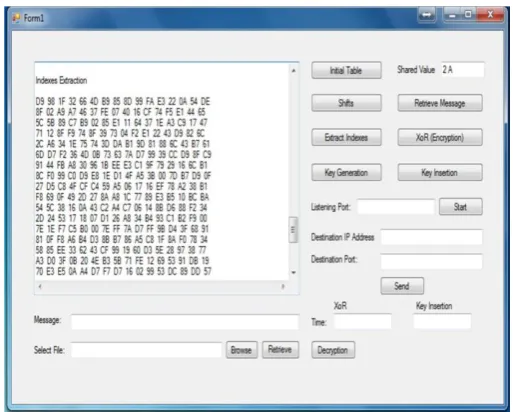Viewport: 513px width, 412px height.
Task: Click the up arrow of the text area scrollbar
Action: [293, 71]
